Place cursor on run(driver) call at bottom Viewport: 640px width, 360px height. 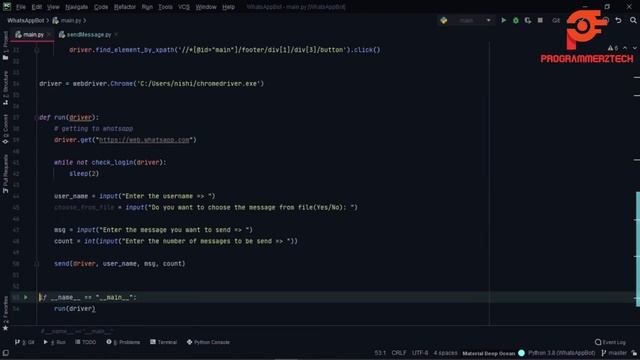[75, 309]
